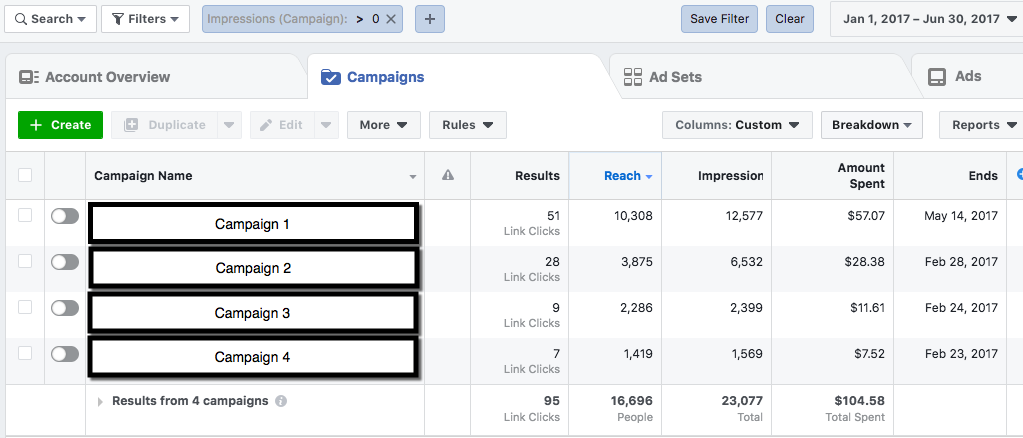Click the Account Overview tab icon
The height and width of the screenshot is (438, 1023).
click(x=29, y=77)
